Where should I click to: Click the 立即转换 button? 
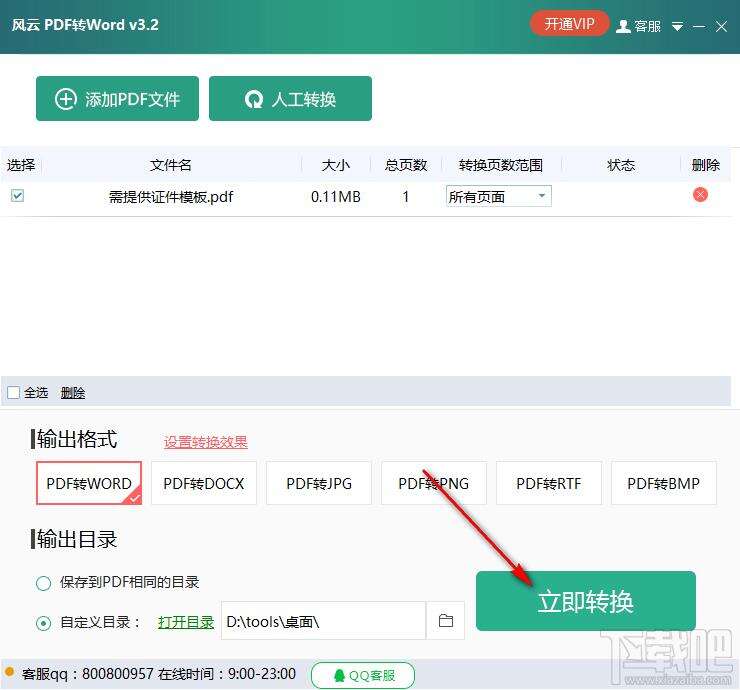[x=586, y=601]
